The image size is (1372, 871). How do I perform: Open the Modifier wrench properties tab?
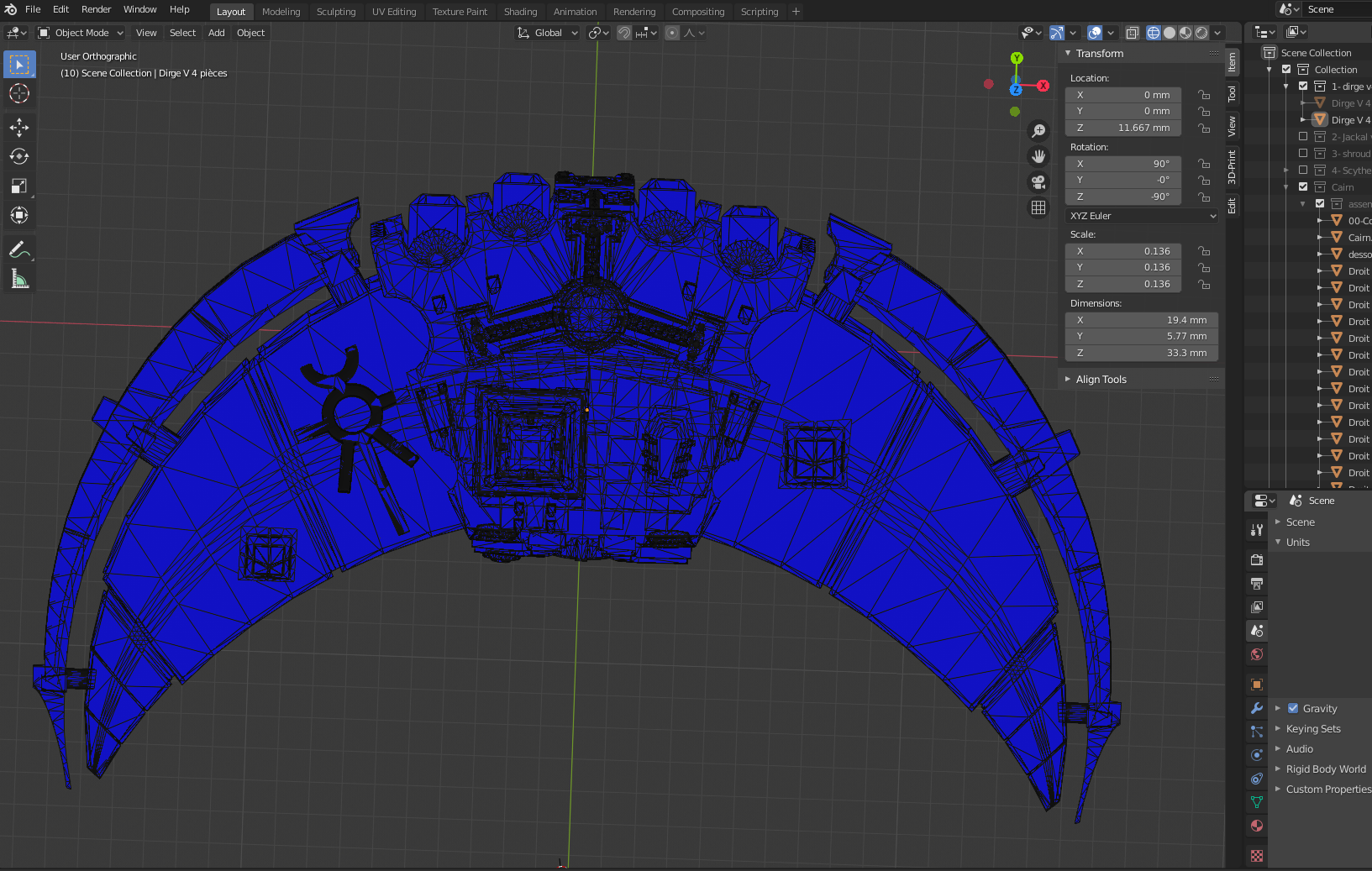(1257, 708)
